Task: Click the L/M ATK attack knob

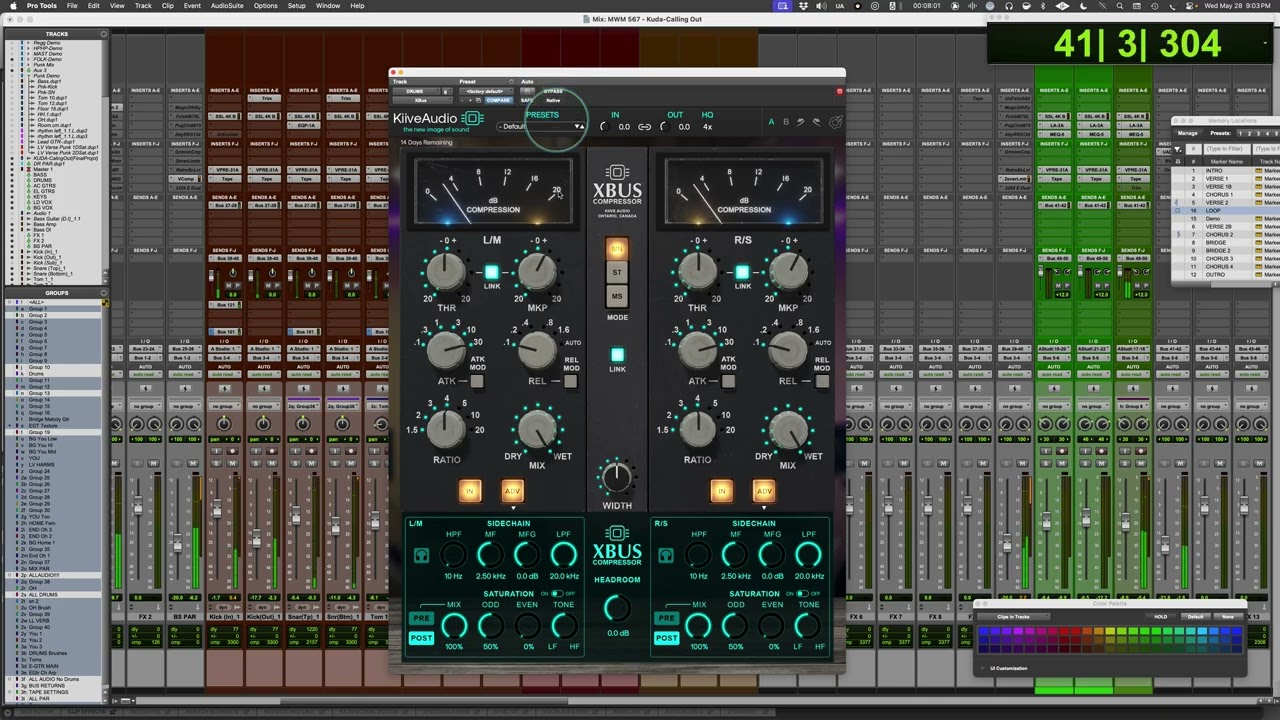Action: [x=446, y=349]
